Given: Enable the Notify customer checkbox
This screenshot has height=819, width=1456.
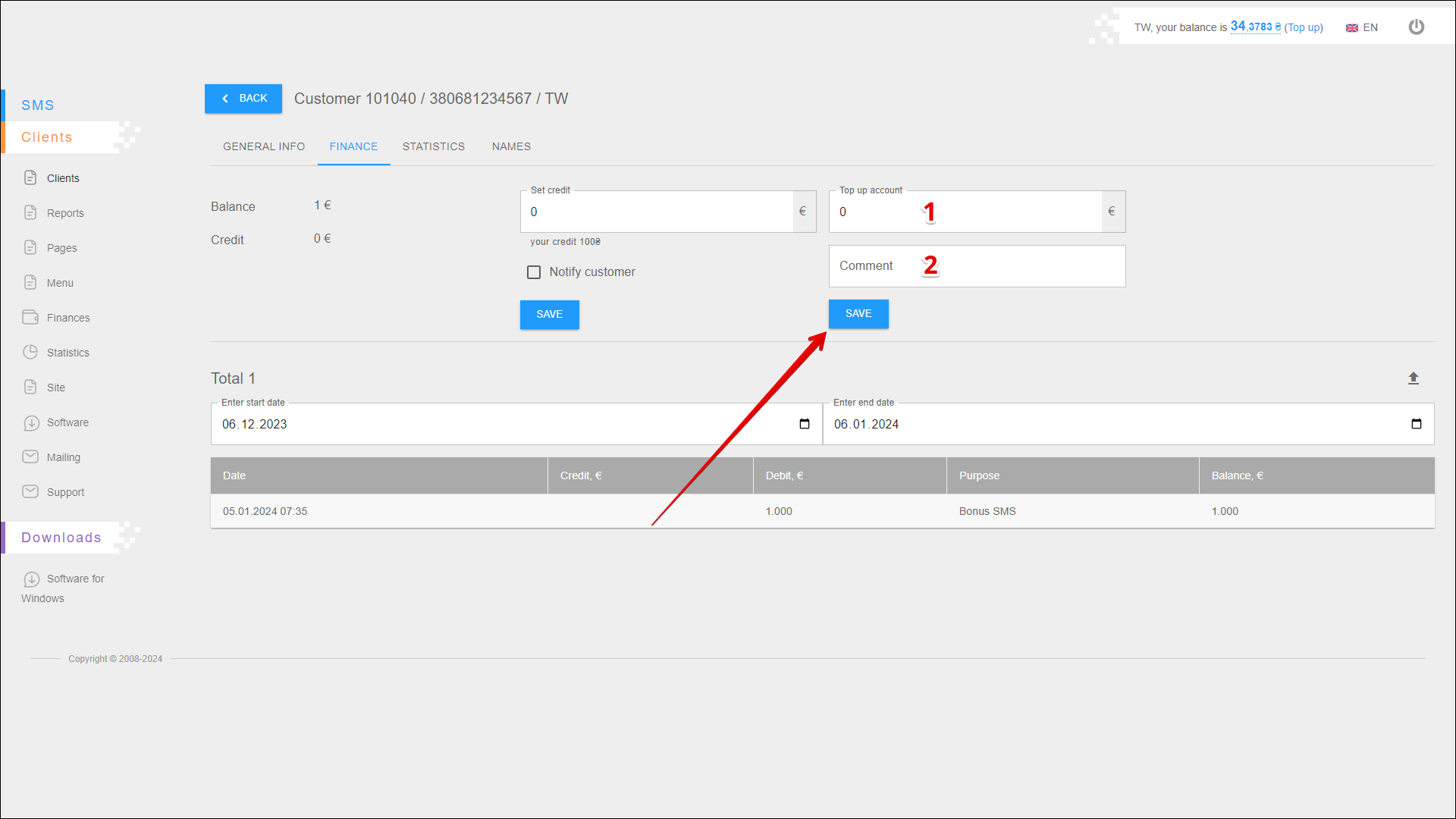Looking at the screenshot, I should click(534, 272).
